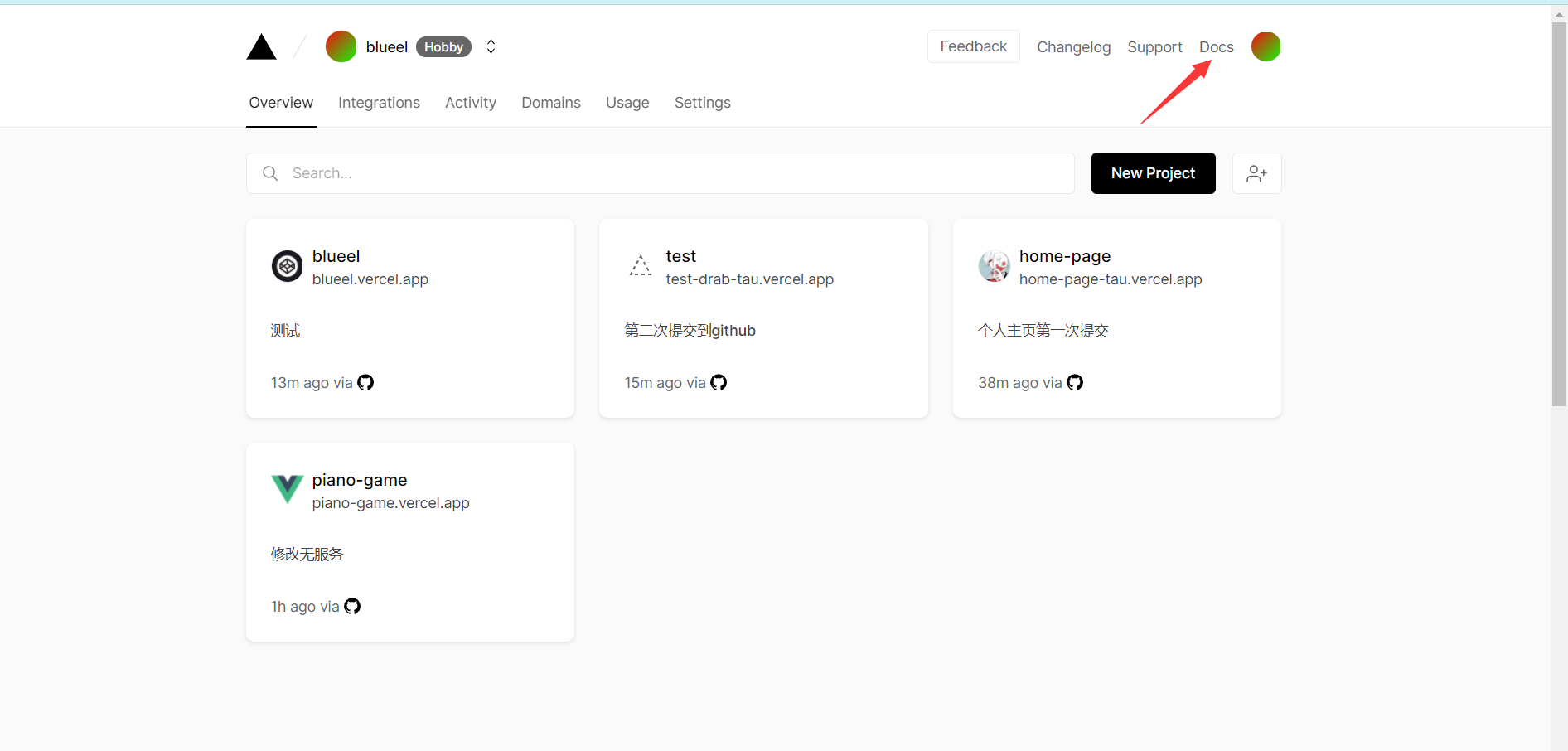The height and width of the screenshot is (751, 1568).
Task: Click the Hobby plan badge
Action: [443, 47]
